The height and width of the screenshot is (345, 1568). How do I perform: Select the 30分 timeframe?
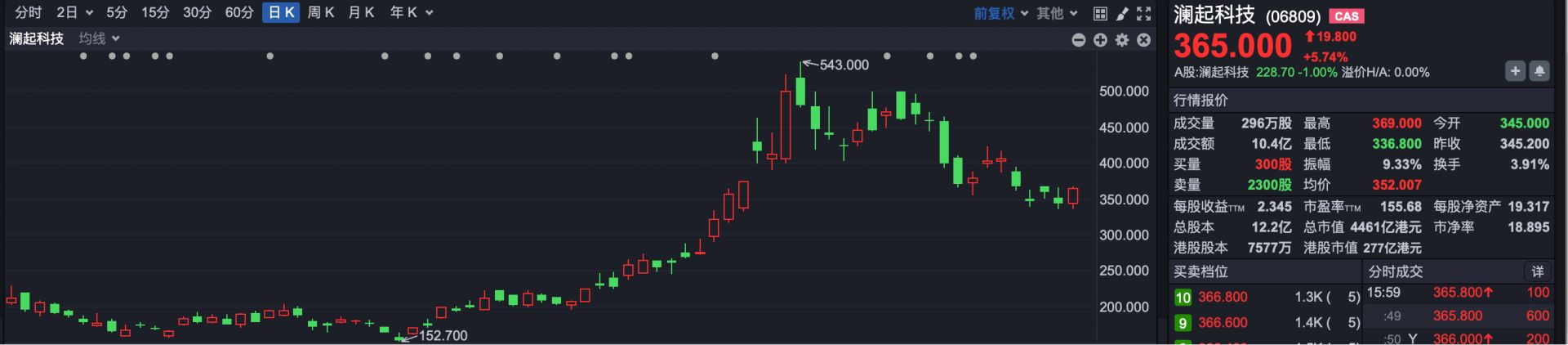(197, 13)
